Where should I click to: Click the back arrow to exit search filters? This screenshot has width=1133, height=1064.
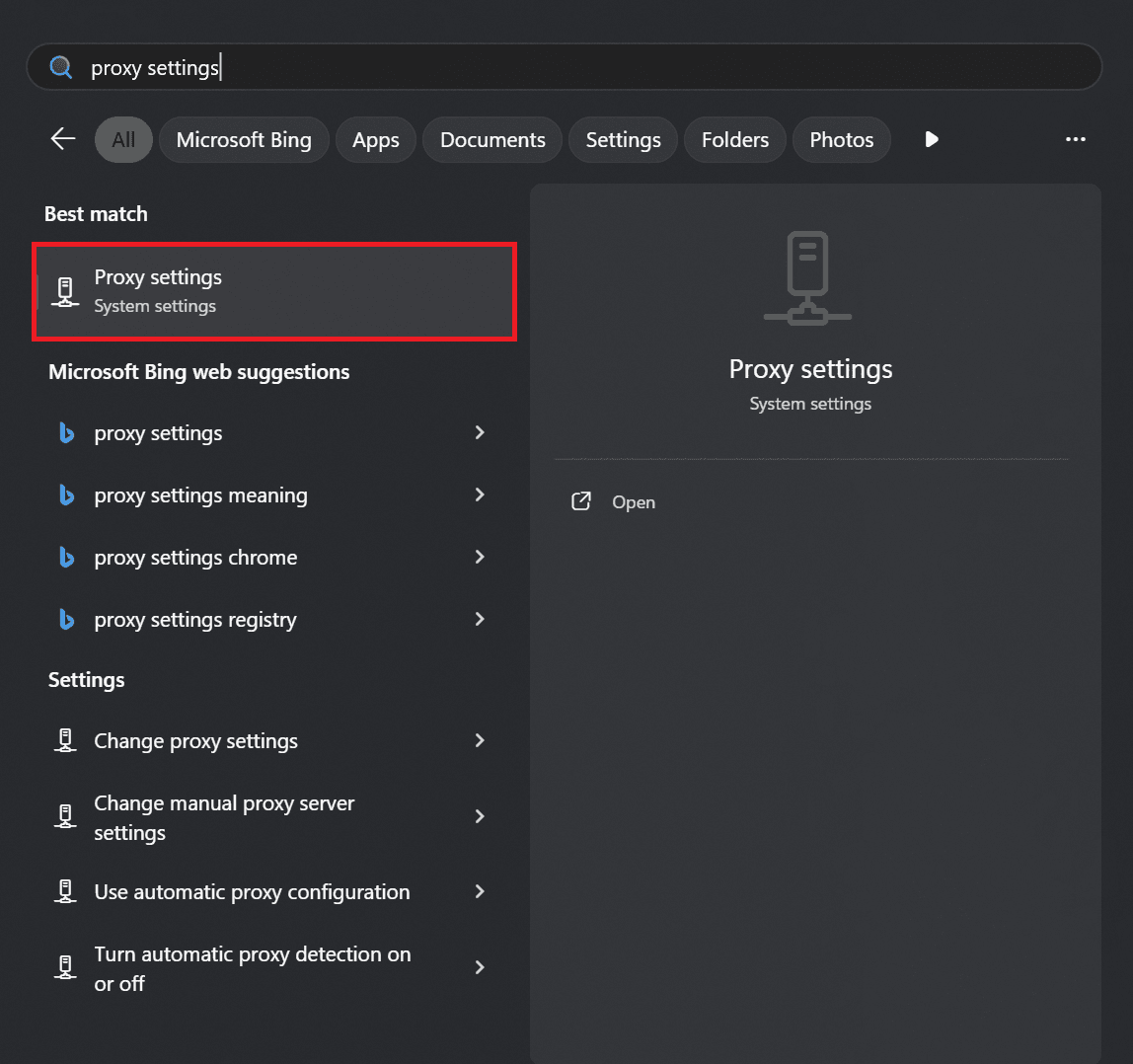62,139
